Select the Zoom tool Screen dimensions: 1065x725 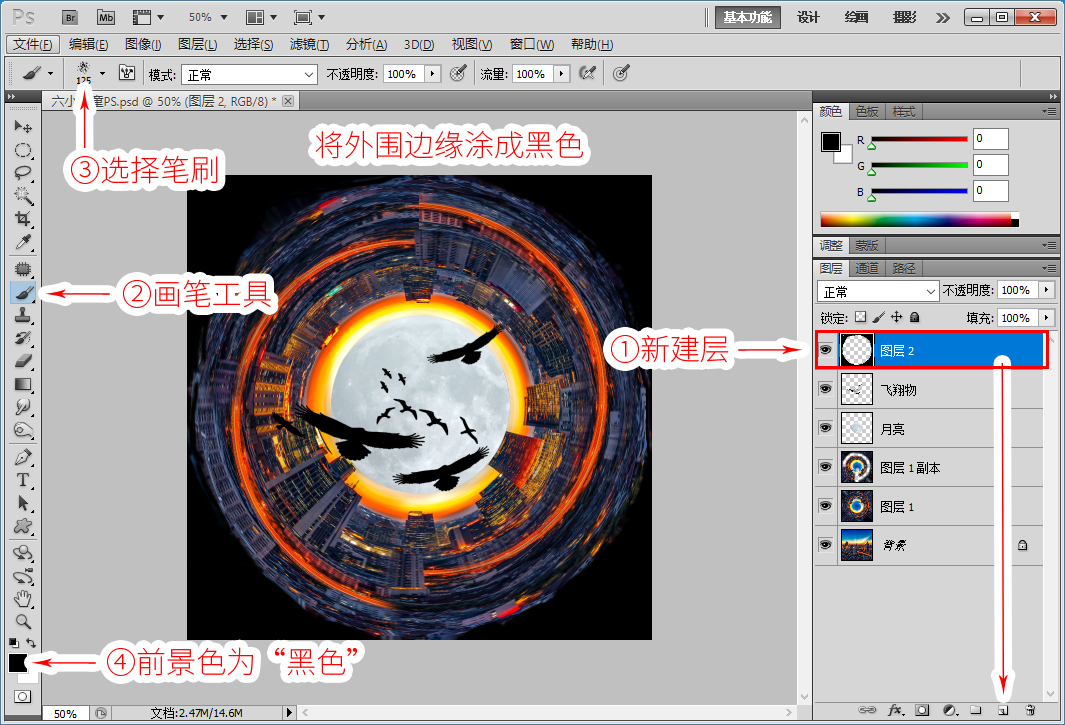click(23, 621)
